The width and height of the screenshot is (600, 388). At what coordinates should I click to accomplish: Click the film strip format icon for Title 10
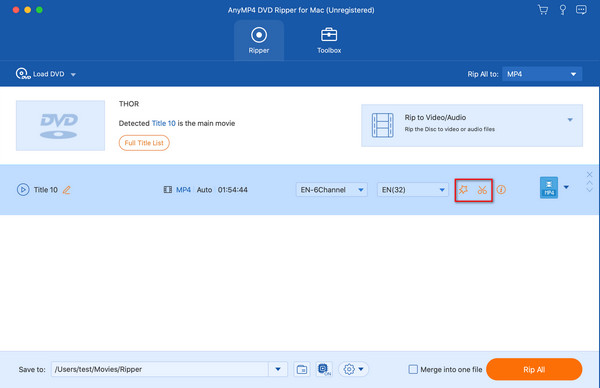(x=168, y=190)
